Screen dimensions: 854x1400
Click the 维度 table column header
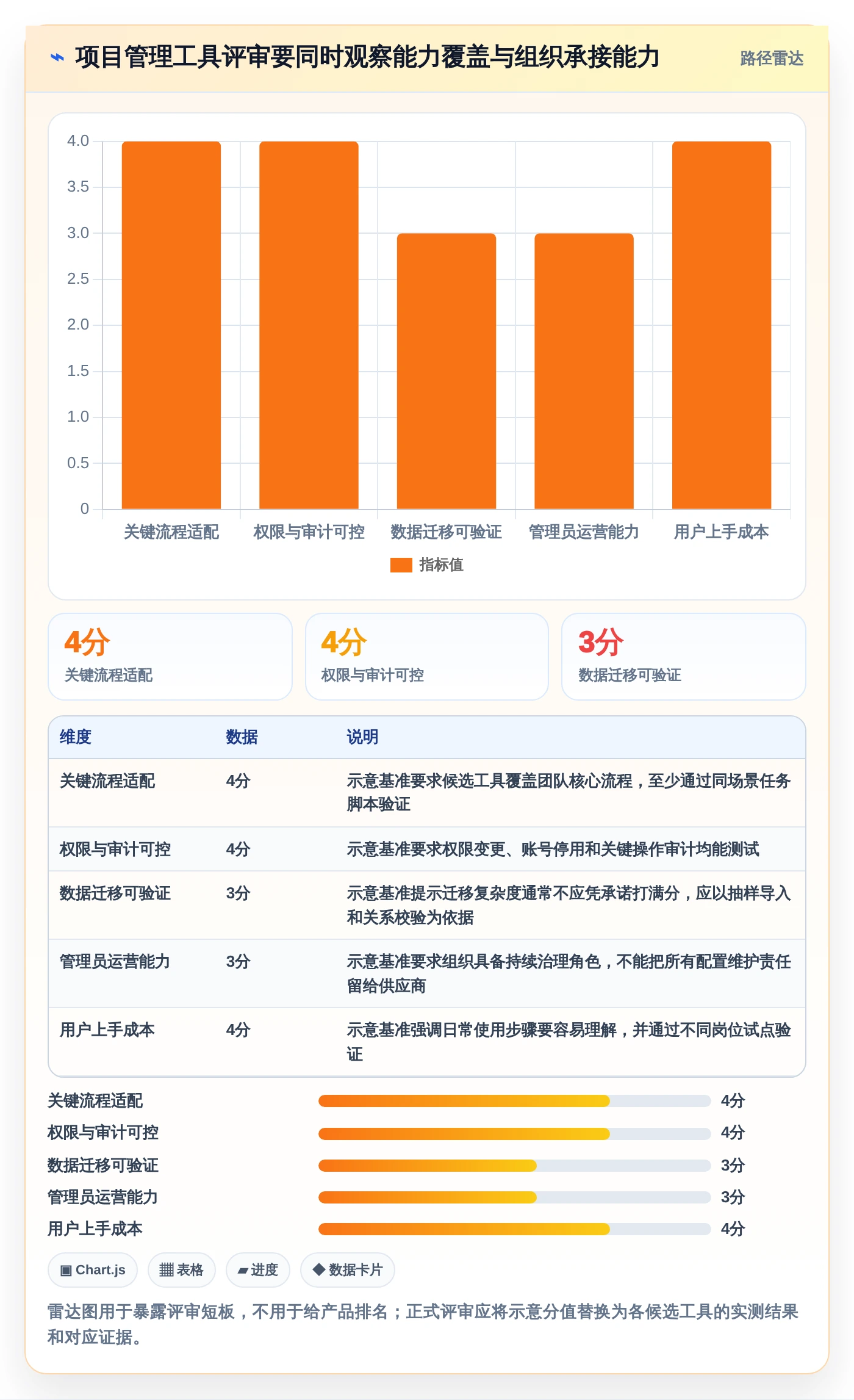pos(76,737)
